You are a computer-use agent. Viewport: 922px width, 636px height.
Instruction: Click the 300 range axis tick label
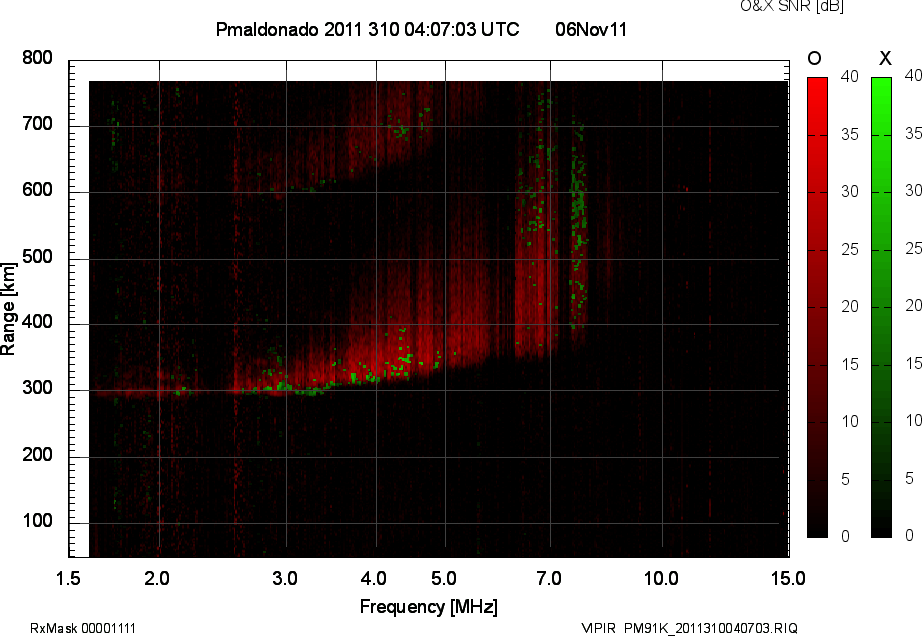pos(37,388)
